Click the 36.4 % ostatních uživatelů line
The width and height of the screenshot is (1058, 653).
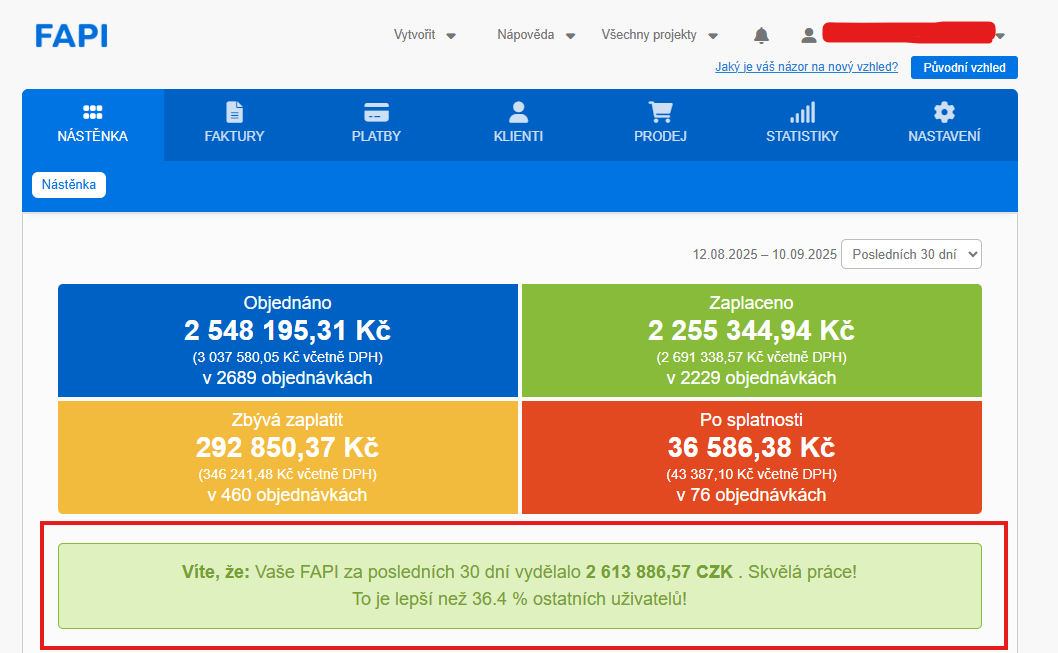pos(520,599)
